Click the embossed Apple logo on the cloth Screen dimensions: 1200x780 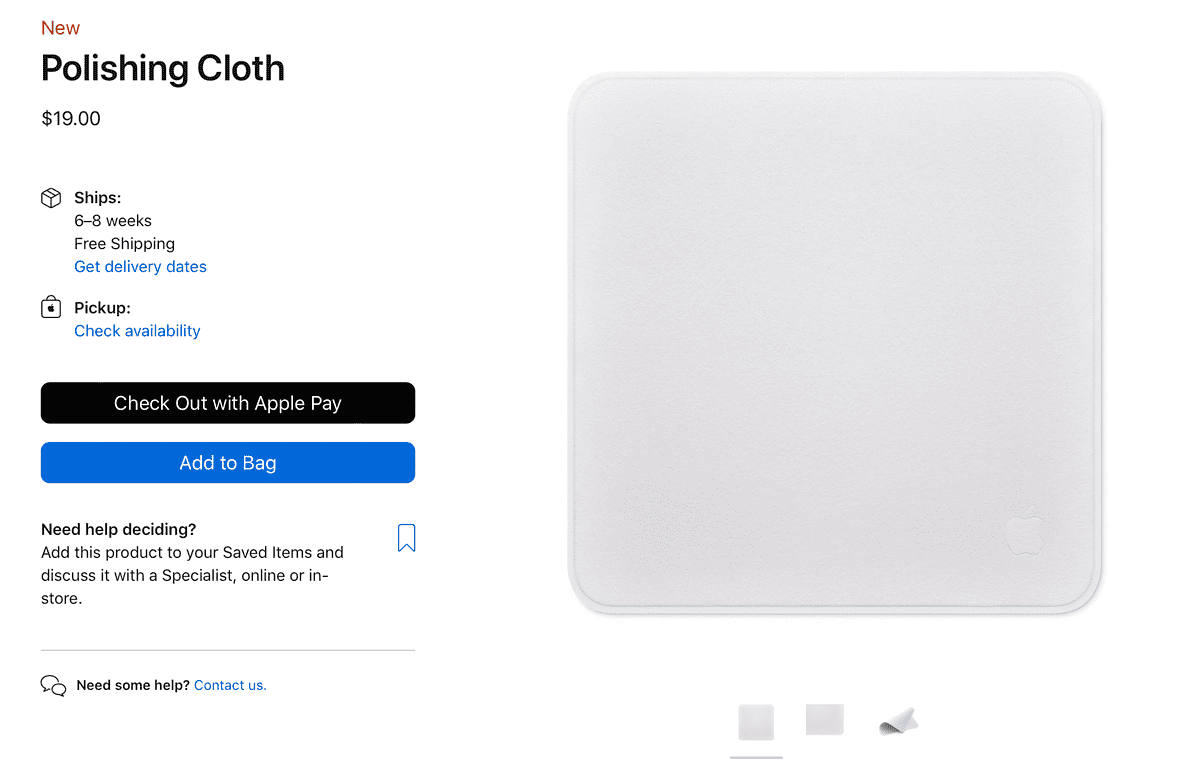1024,530
